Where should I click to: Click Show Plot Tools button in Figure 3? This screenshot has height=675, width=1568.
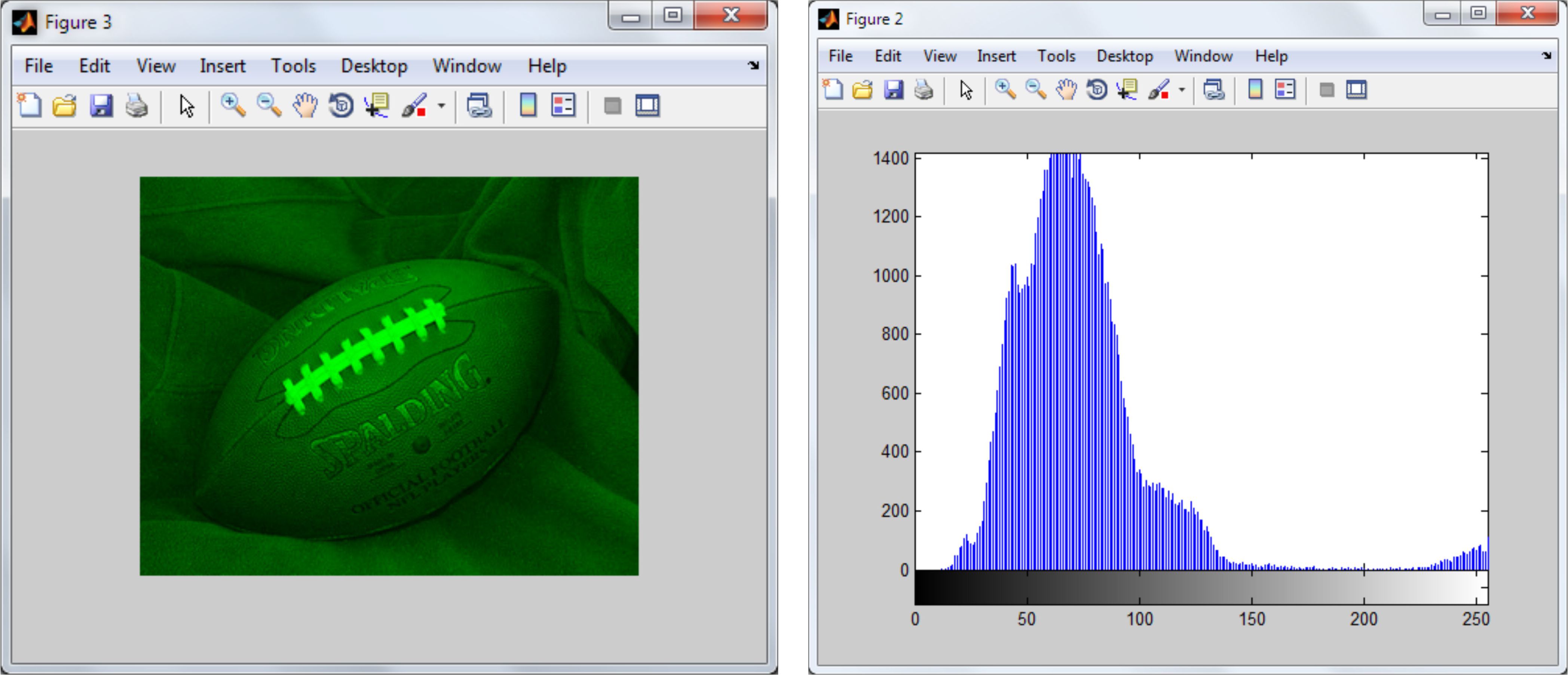647,106
